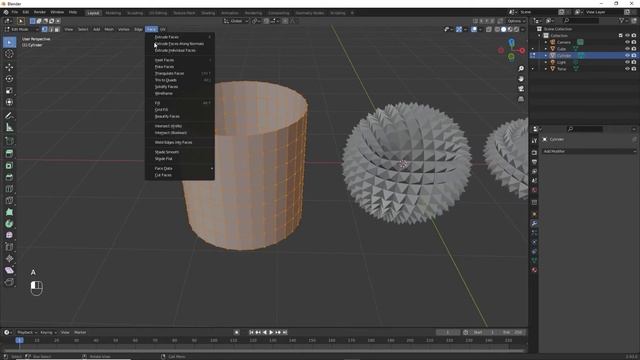This screenshot has height=360, width=640.
Task: Play the animation in timeline
Action: (x=271, y=333)
